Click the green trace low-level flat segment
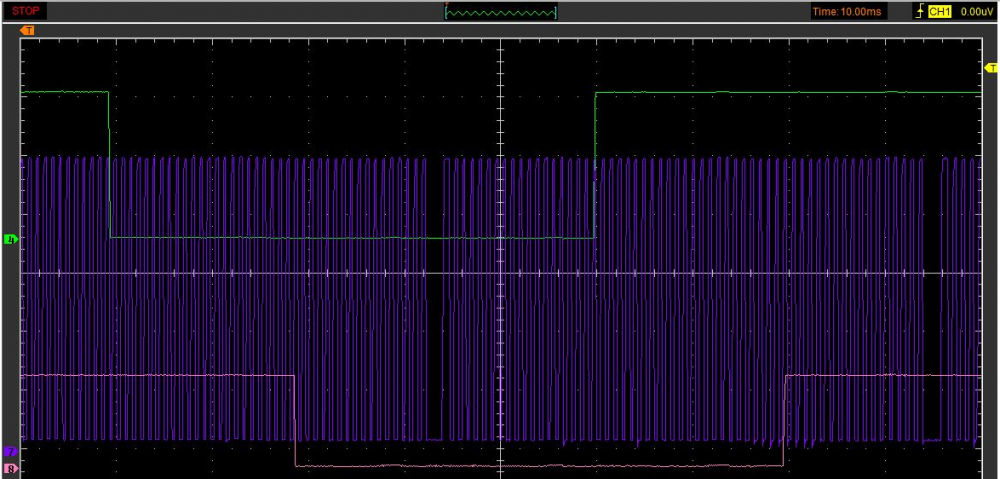The width and height of the screenshot is (1000, 479). pos(350,238)
